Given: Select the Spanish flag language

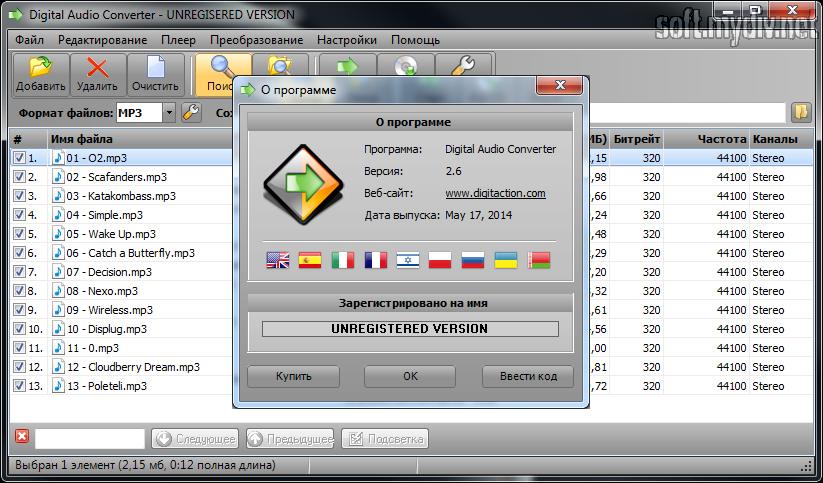Looking at the screenshot, I should click(310, 260).
